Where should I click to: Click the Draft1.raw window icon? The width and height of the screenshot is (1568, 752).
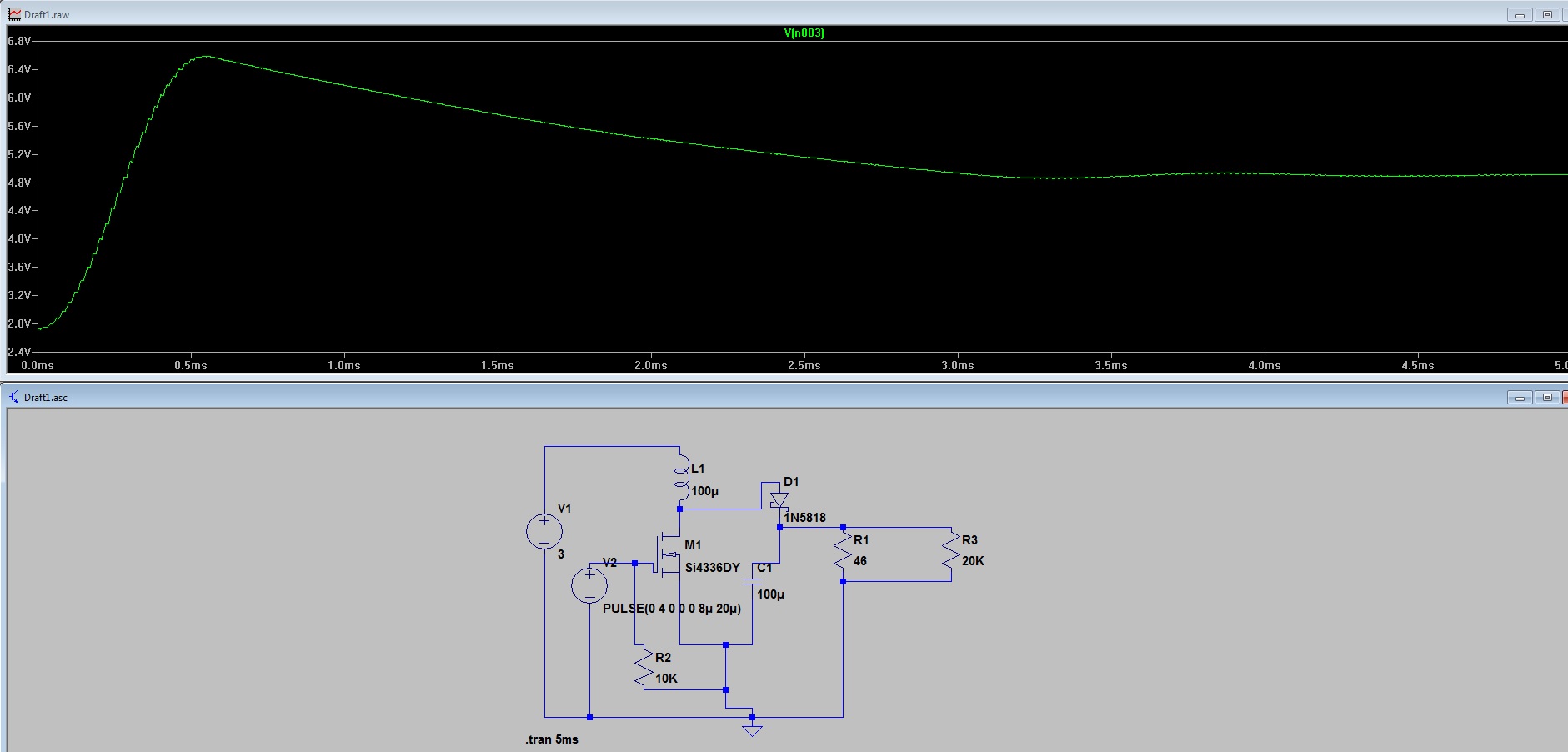(x=14, y=14)
